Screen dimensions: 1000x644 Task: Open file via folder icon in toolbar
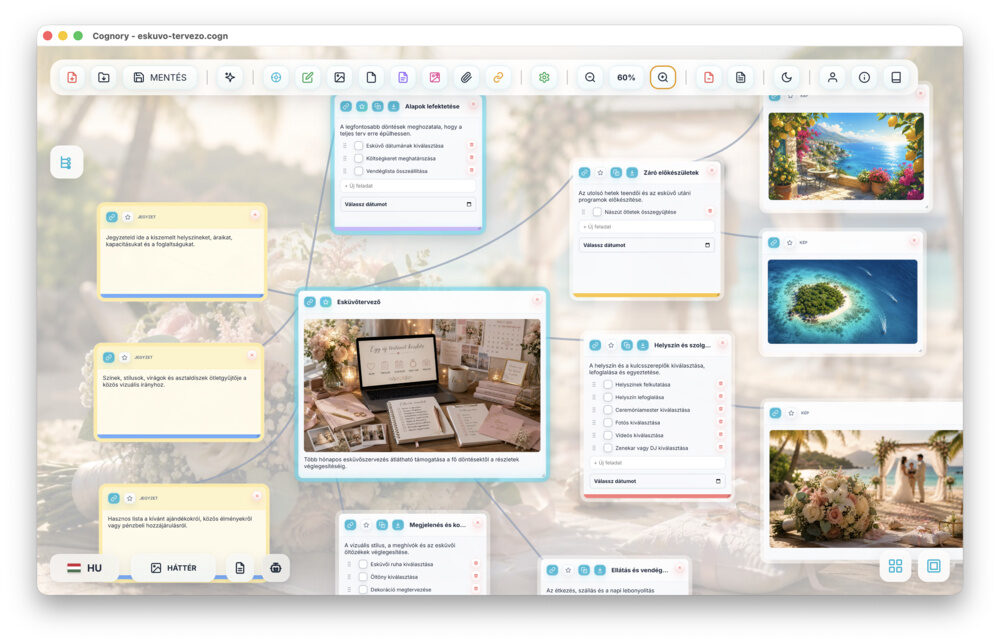tap(104, 77)
